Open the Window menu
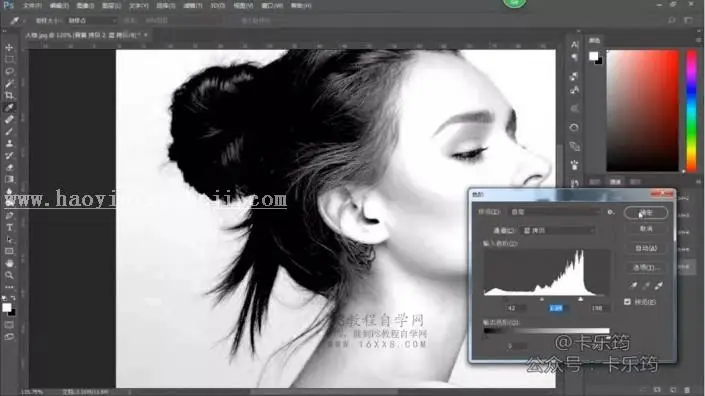705x396 pixels. (272, 6)
